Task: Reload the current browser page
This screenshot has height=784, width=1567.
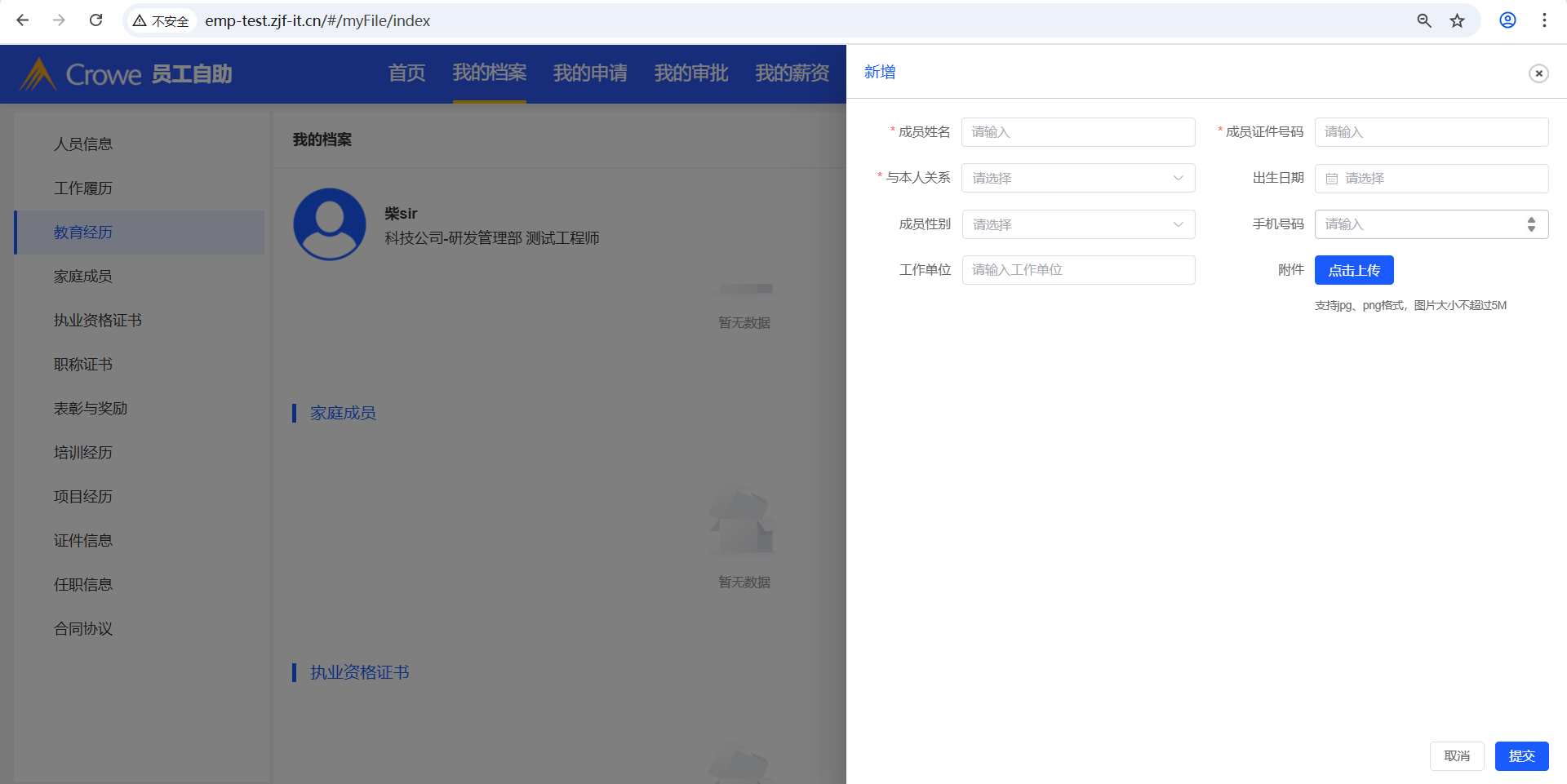Action: [95, 20]
